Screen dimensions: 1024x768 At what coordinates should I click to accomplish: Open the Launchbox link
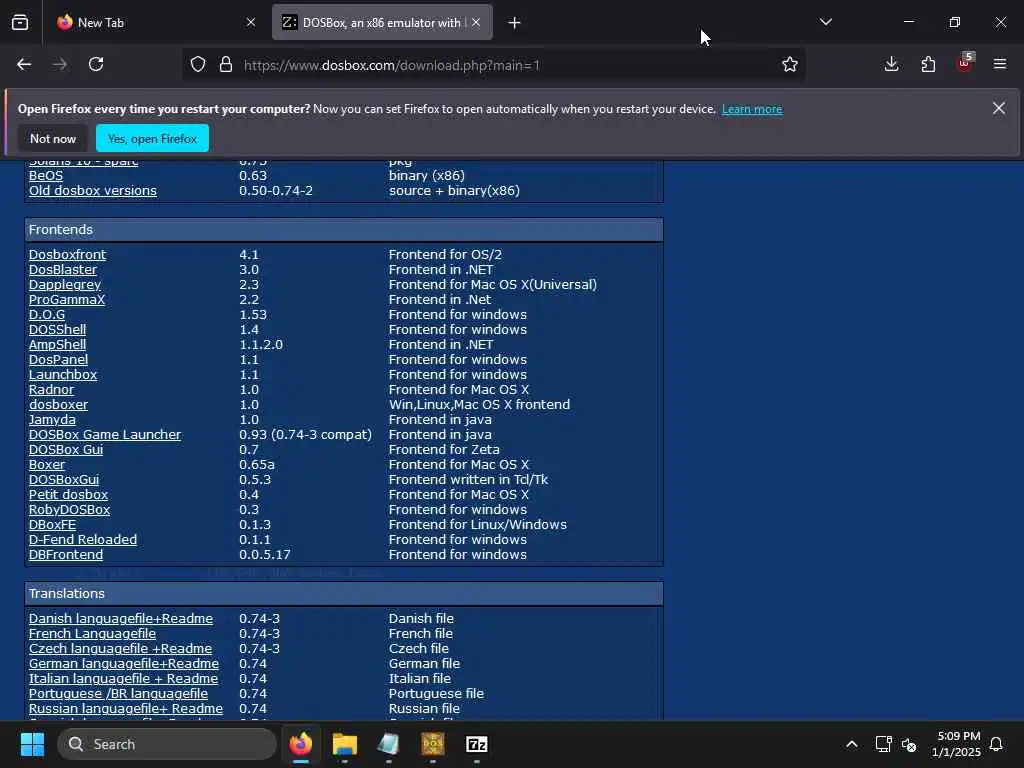tap(63, 375)
